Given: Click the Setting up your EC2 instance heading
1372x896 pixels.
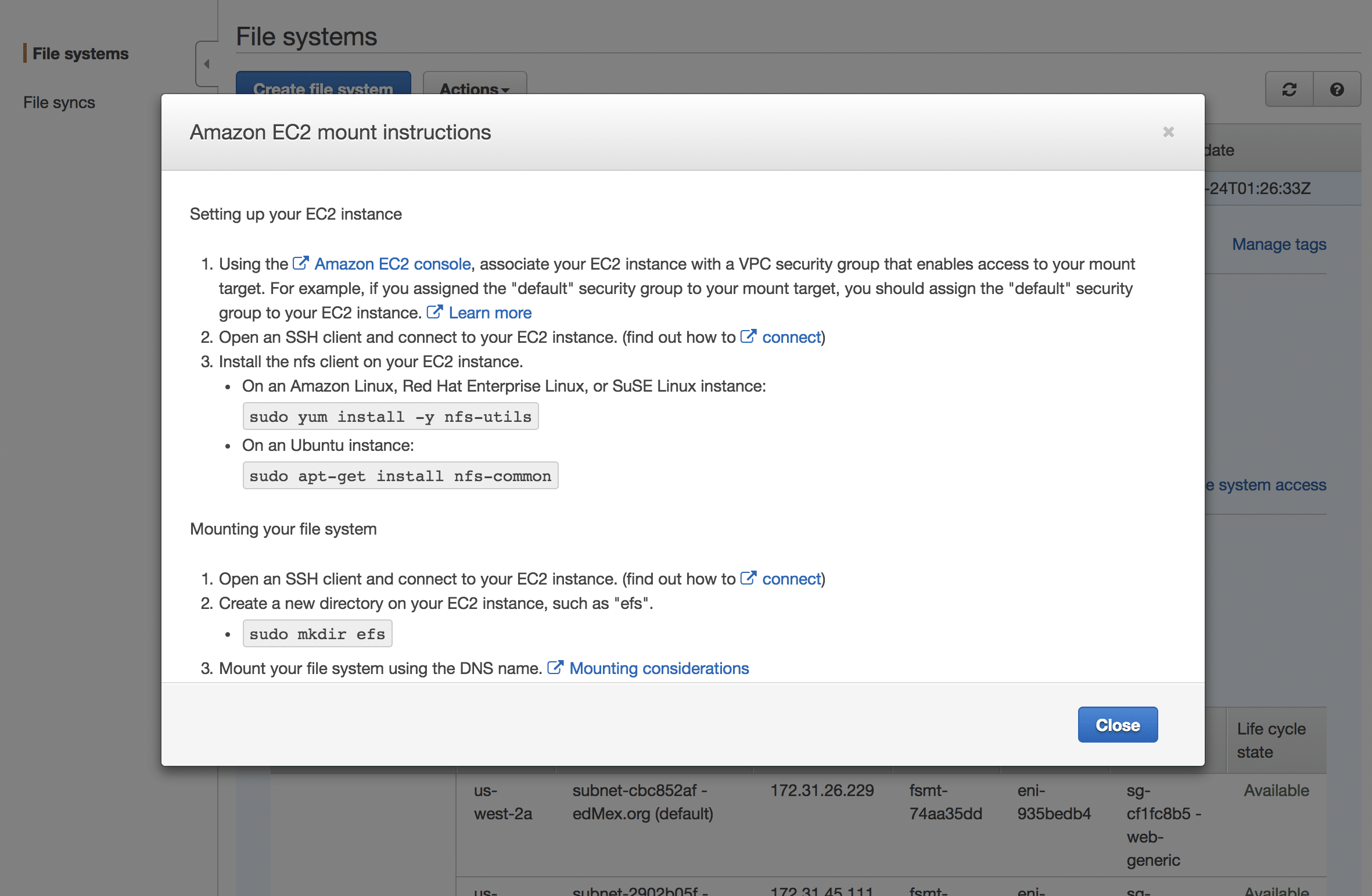Looking at the screenshot, I should 296,214.
